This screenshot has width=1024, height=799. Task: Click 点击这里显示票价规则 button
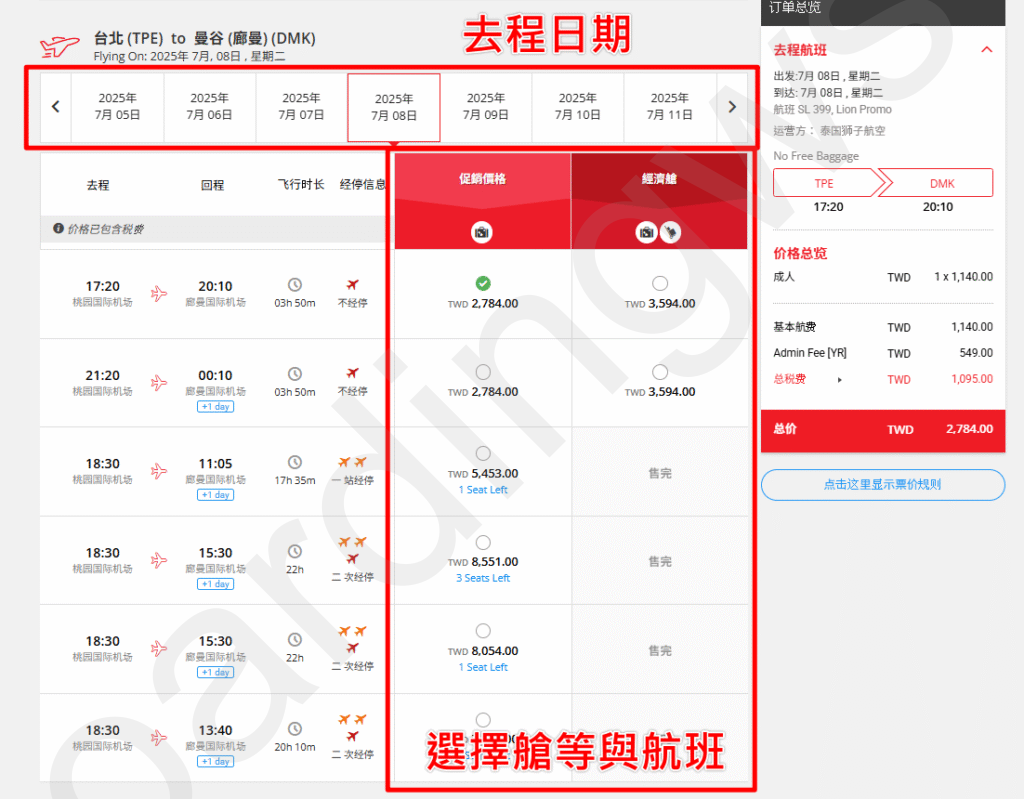coord(882,485)
